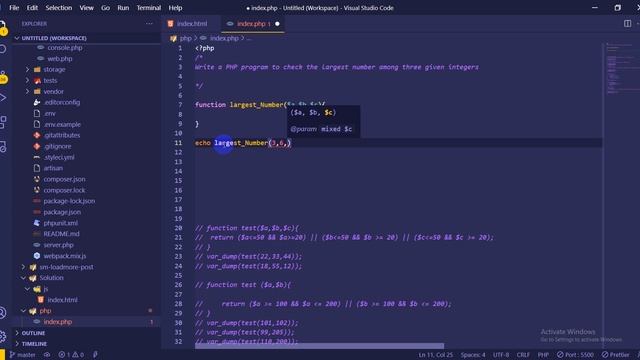This screenshot has height=360, width=640.
Task: Open package.json in the explorer
Action: [62, 212]
